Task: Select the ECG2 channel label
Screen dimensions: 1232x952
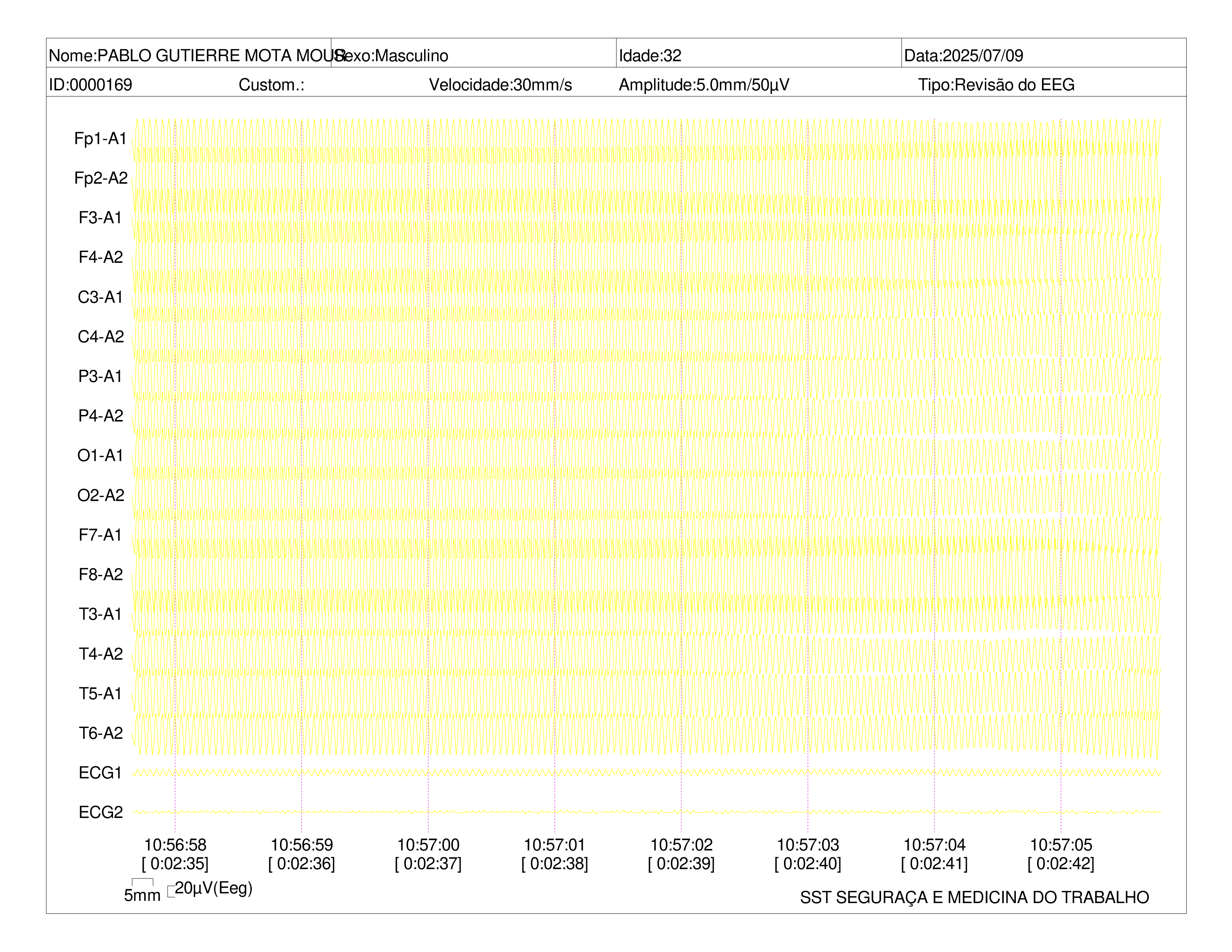Action: 100,812
